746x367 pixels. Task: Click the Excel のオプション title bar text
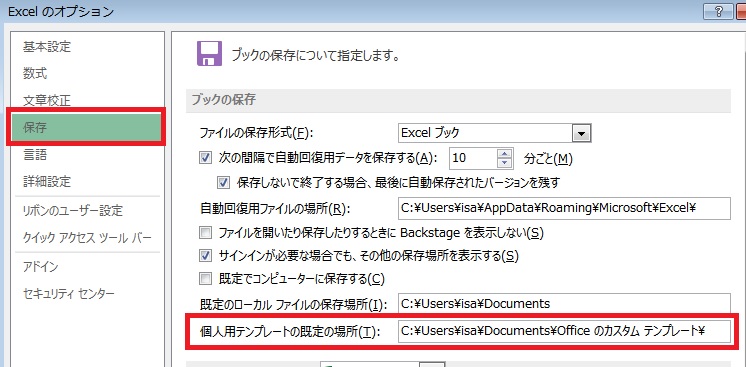[x=61, y=11]
